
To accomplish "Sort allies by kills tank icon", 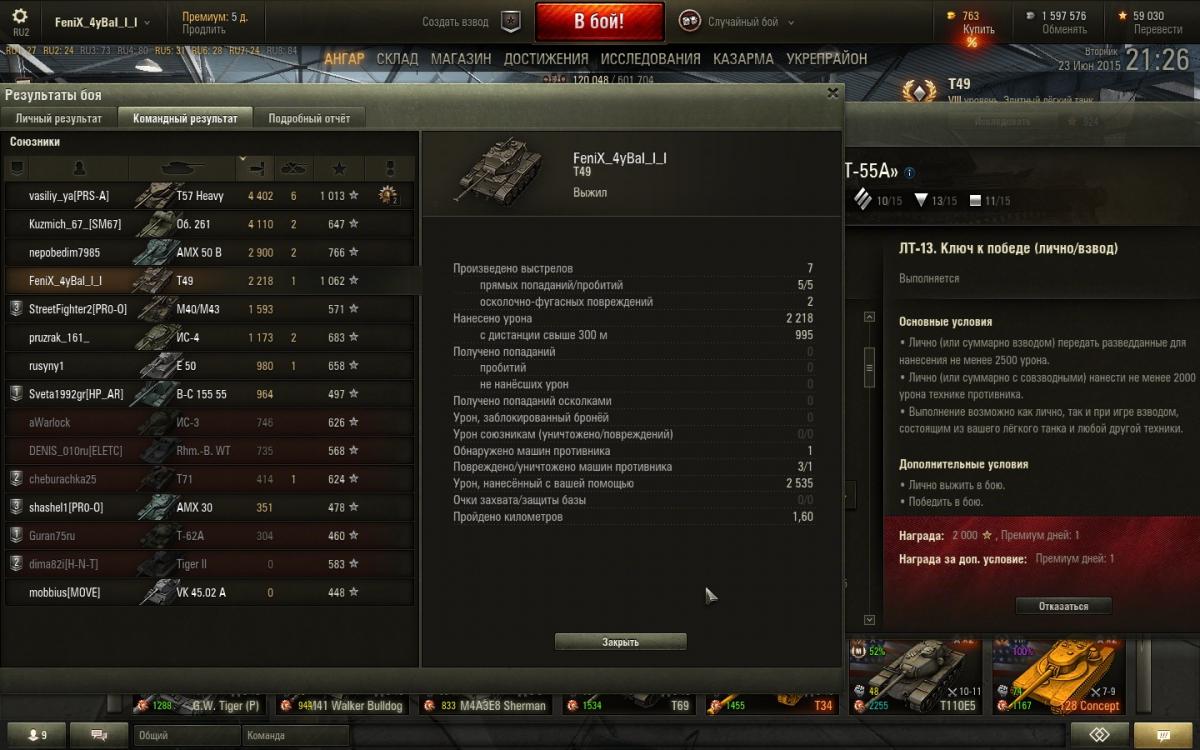I will (x=294, y=167).
